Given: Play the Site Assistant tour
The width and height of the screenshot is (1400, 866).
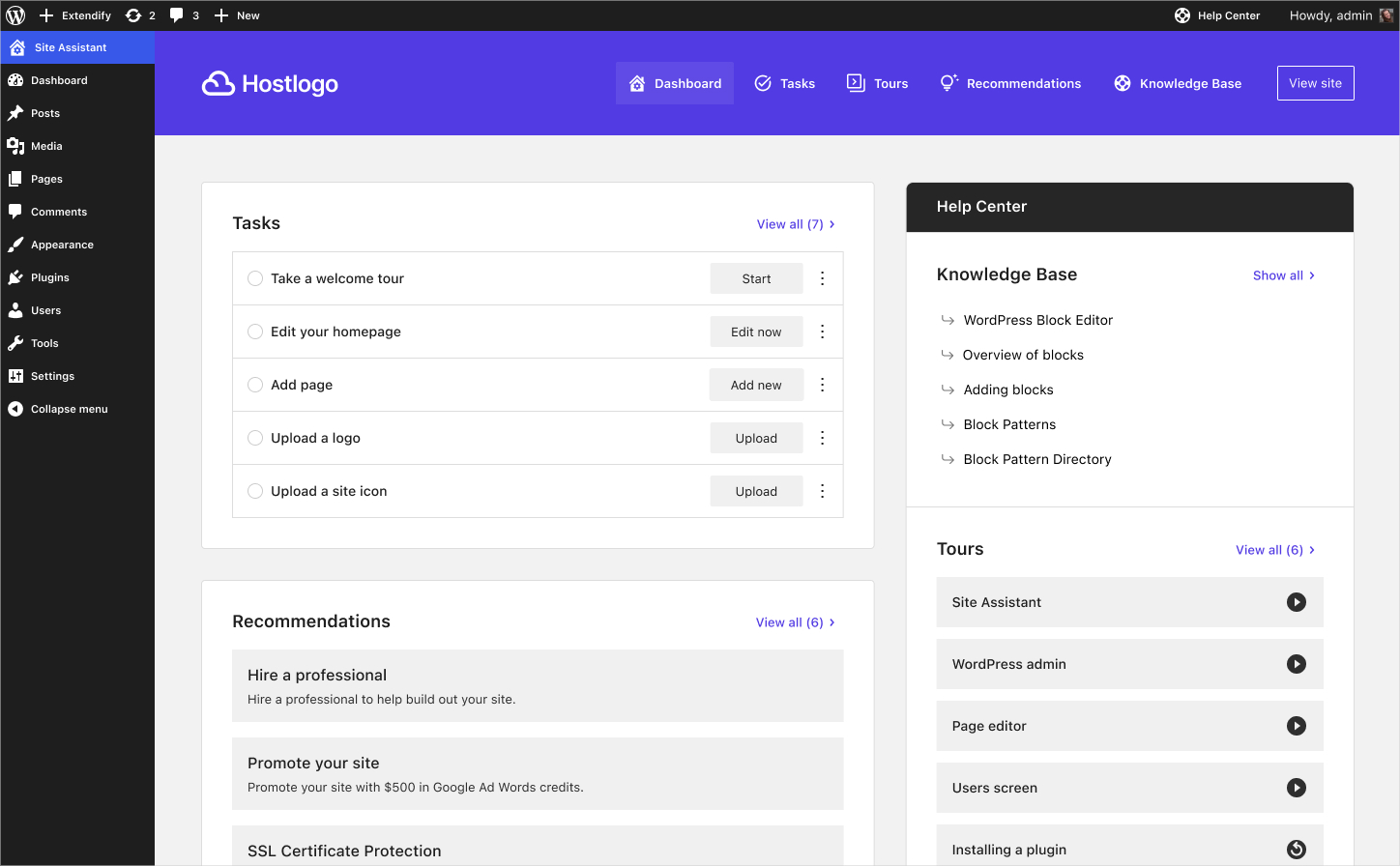Looking at the screenshot, I should pos(1296,602).
